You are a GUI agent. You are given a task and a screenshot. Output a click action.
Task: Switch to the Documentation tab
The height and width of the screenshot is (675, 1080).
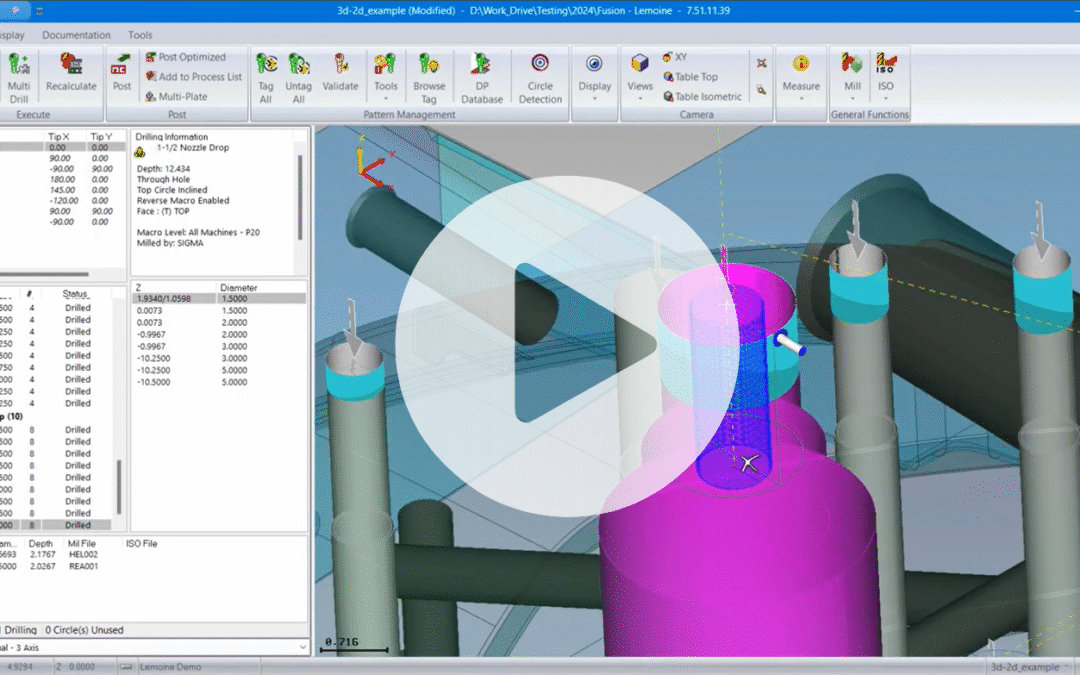[76, 34]
